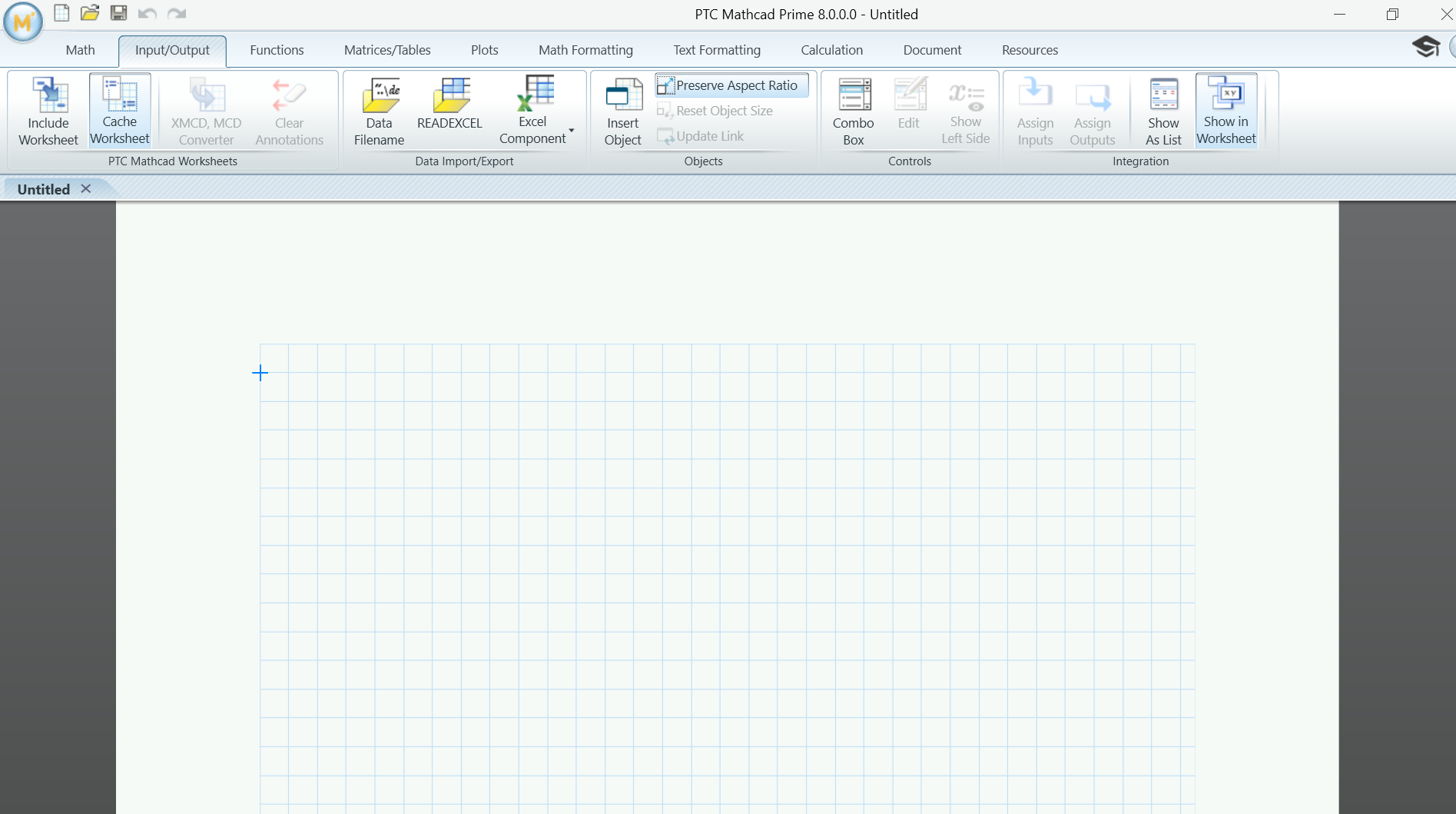Open the Matrices/Tables ribbon tab

(387, 50)
